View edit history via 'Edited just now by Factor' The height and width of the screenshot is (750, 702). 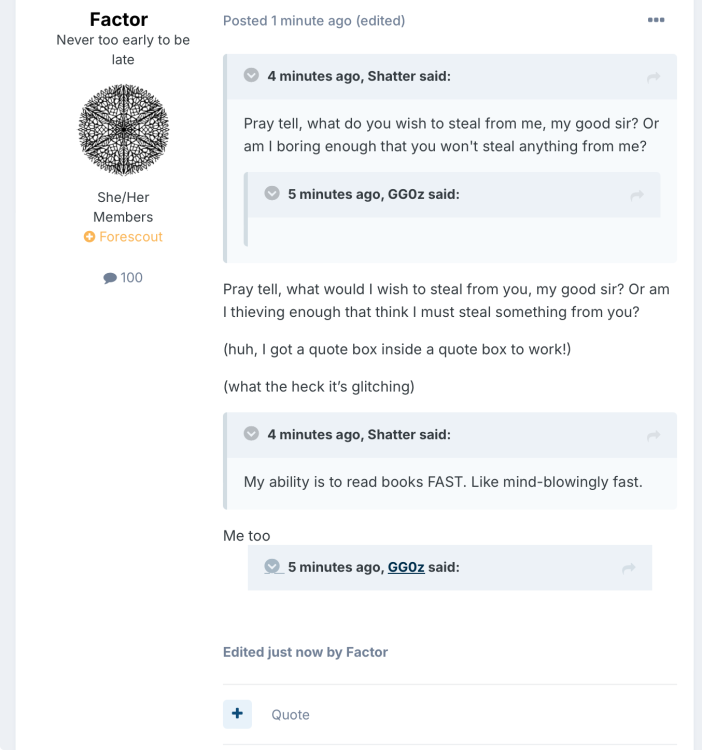click(305, 652)
